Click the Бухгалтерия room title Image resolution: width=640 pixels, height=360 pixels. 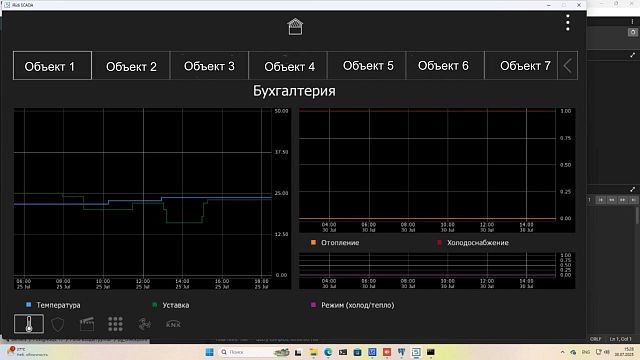point(294,91)
